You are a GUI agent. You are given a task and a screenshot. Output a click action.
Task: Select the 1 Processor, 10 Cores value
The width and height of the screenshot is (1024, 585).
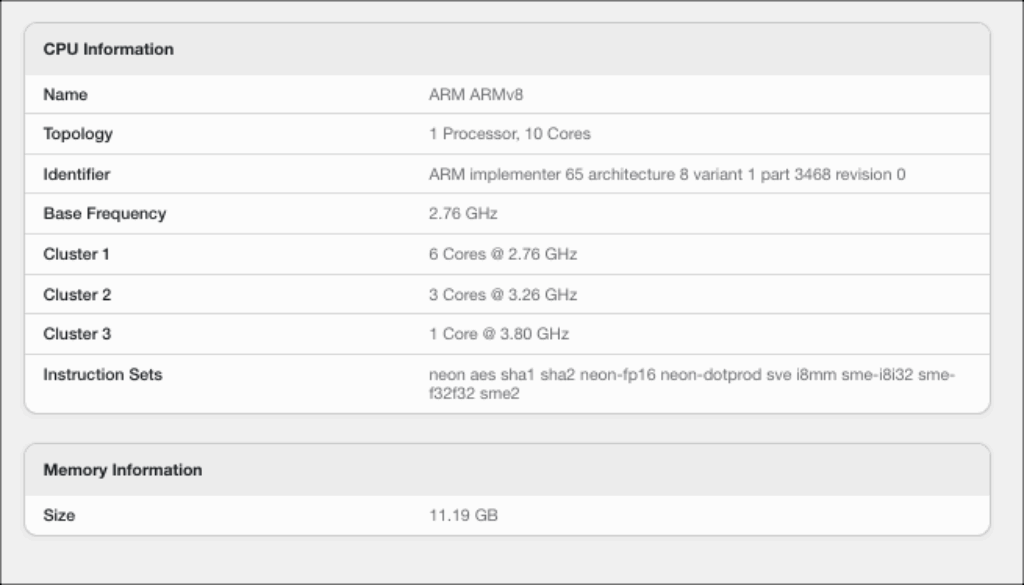[x=509, y=134]
